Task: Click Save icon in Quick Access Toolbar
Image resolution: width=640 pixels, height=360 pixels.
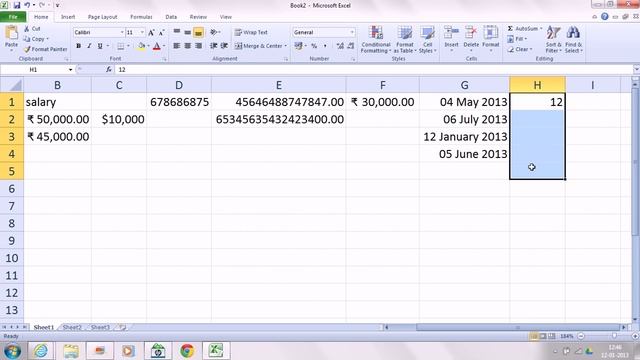Action: point(17,5)
